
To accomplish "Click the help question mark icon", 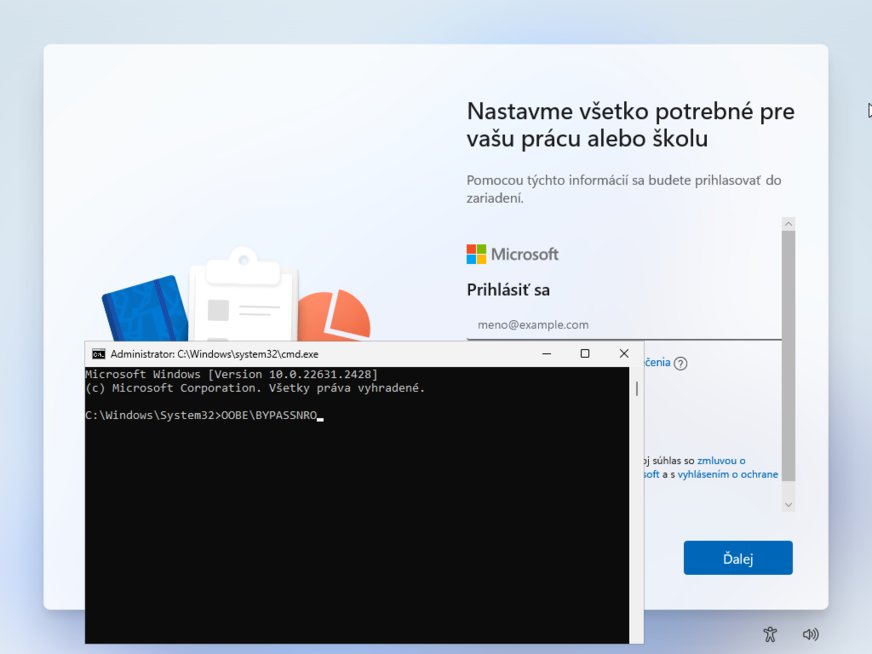I will tap(680, 363).
